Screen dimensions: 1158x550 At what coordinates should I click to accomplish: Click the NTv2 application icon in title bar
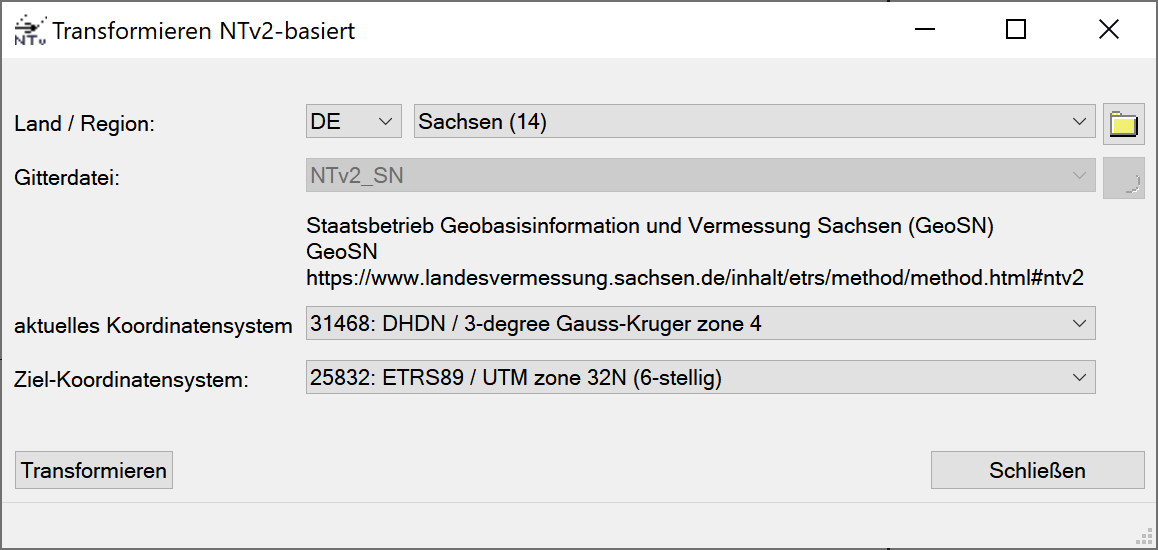[x=29, y=31]
